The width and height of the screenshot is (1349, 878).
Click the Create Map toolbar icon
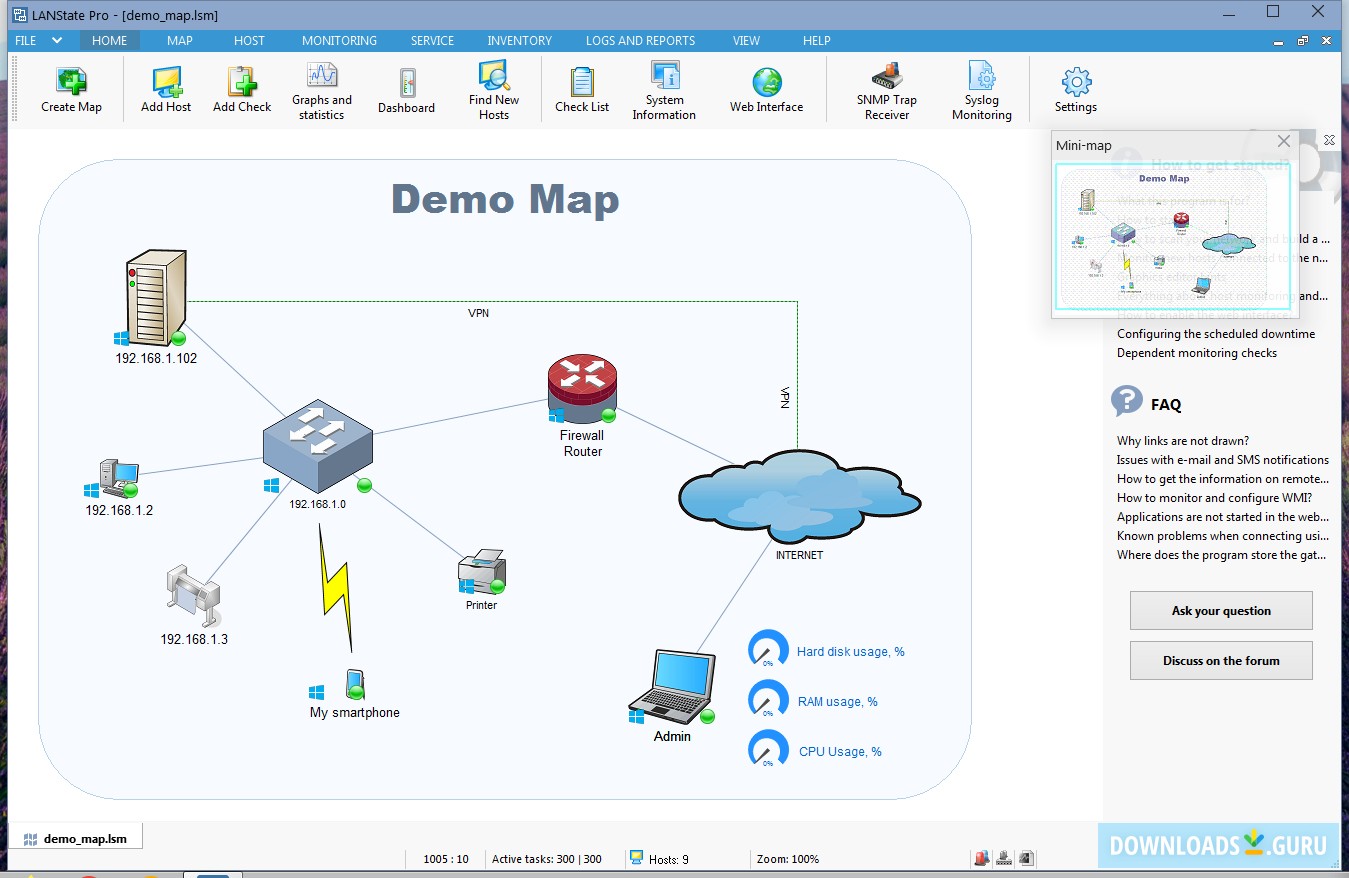(x=71, y=90)
